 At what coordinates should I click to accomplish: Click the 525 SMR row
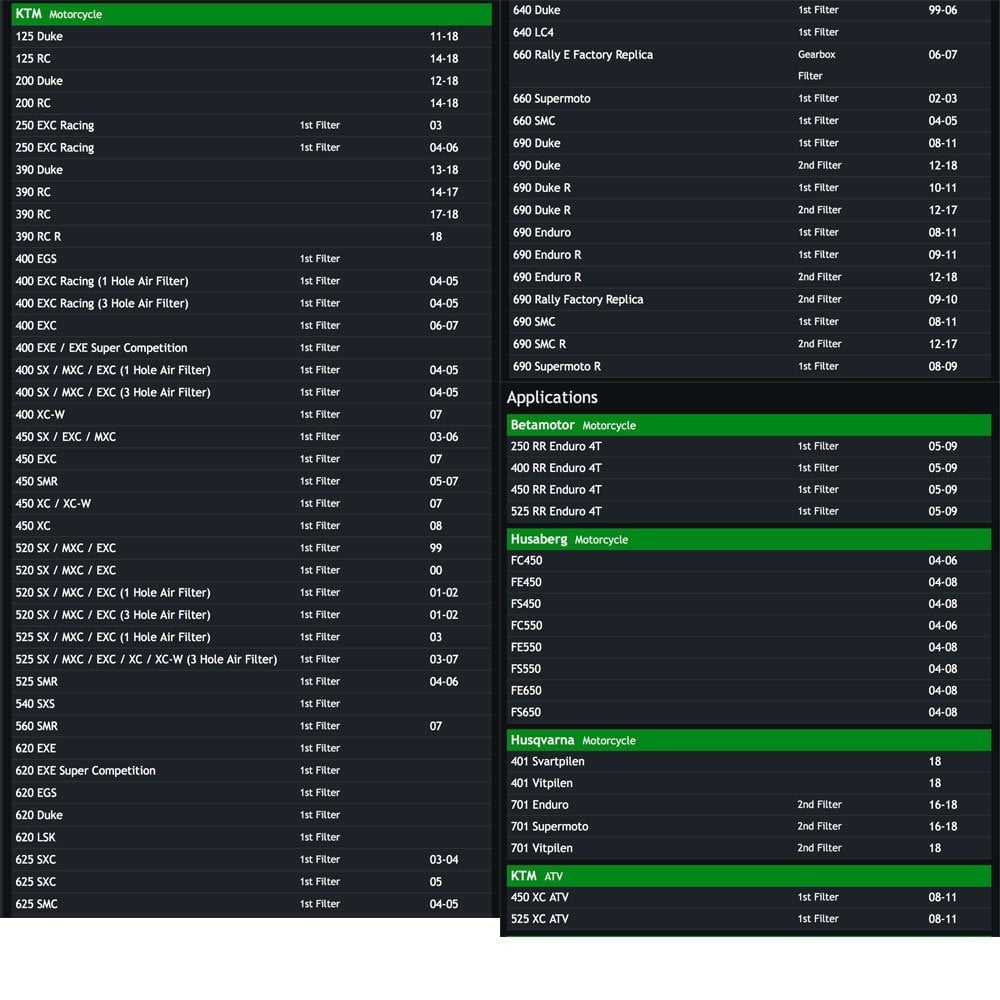pos(251,682)
